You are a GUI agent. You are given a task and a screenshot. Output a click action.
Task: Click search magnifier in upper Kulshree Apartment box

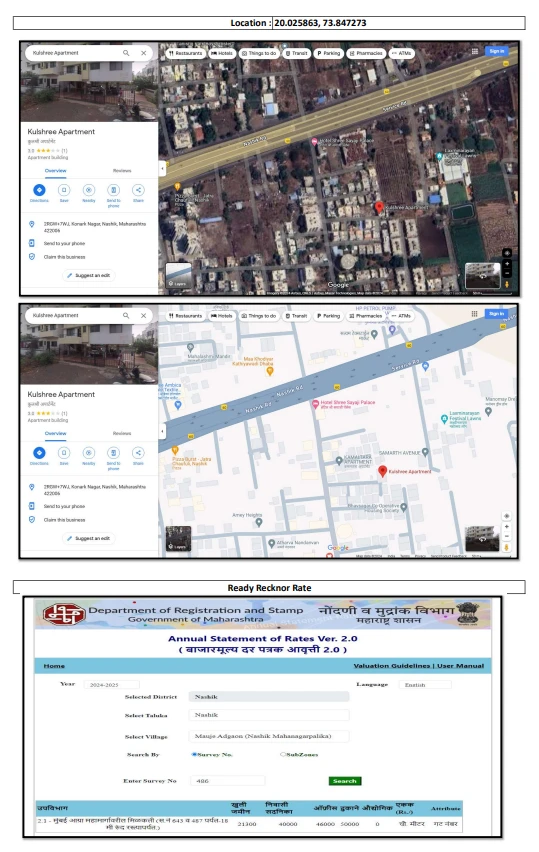tap(126, 53)
